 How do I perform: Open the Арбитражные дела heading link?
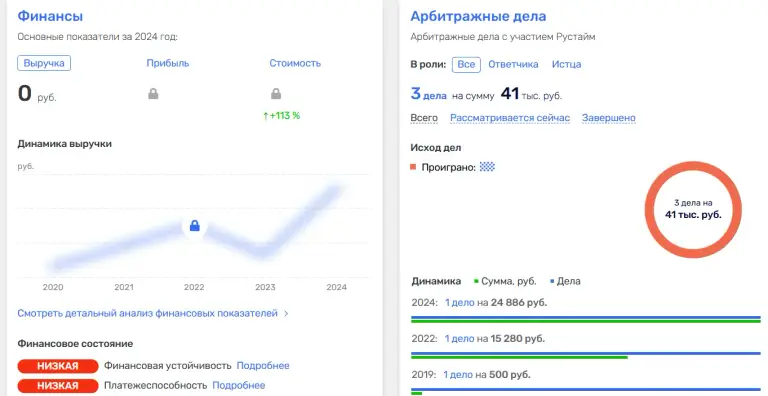pos(478,16)
